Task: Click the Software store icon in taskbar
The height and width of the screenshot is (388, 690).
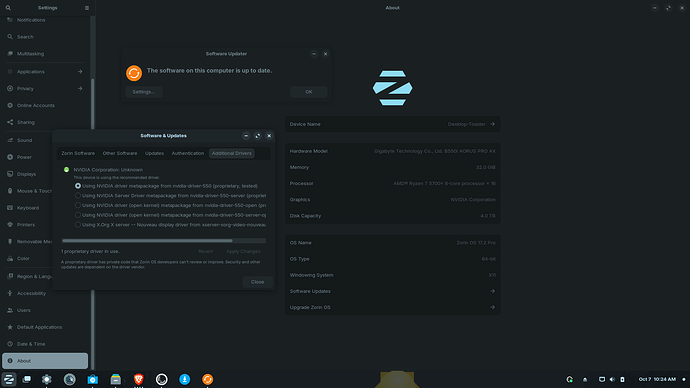Action: [92, 379]
